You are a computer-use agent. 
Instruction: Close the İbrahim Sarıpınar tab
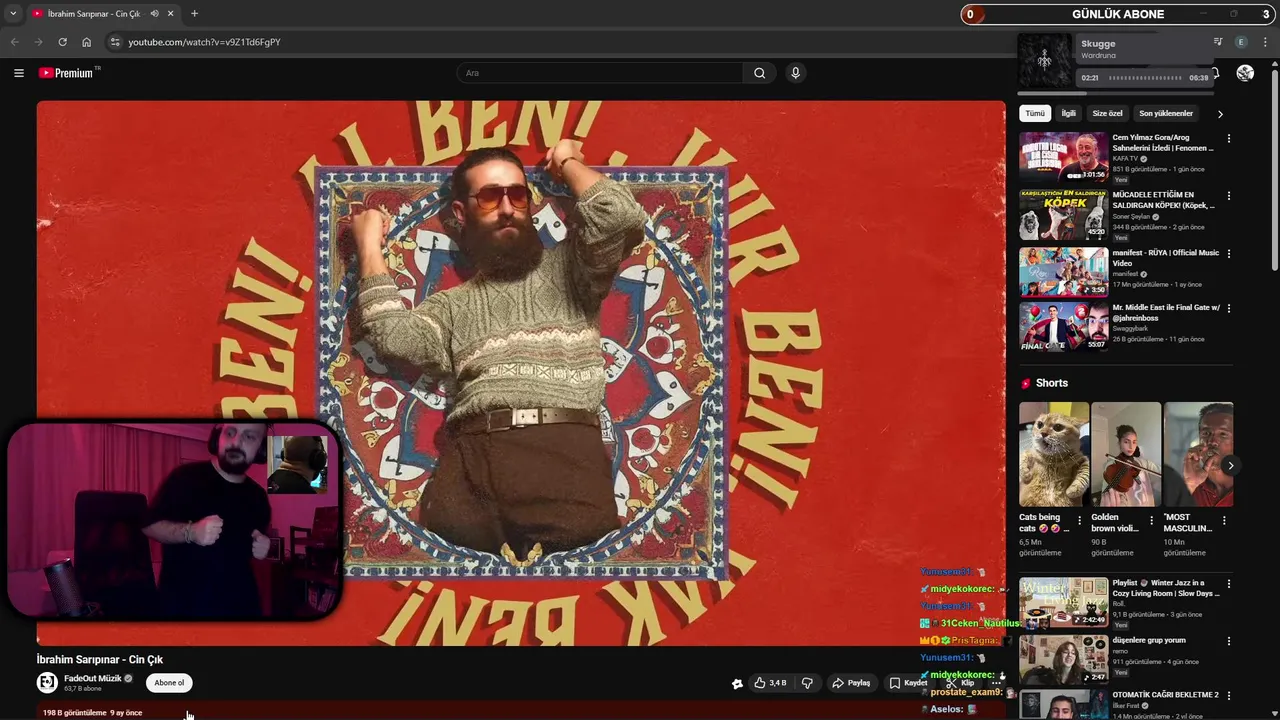tap(170, 14)
